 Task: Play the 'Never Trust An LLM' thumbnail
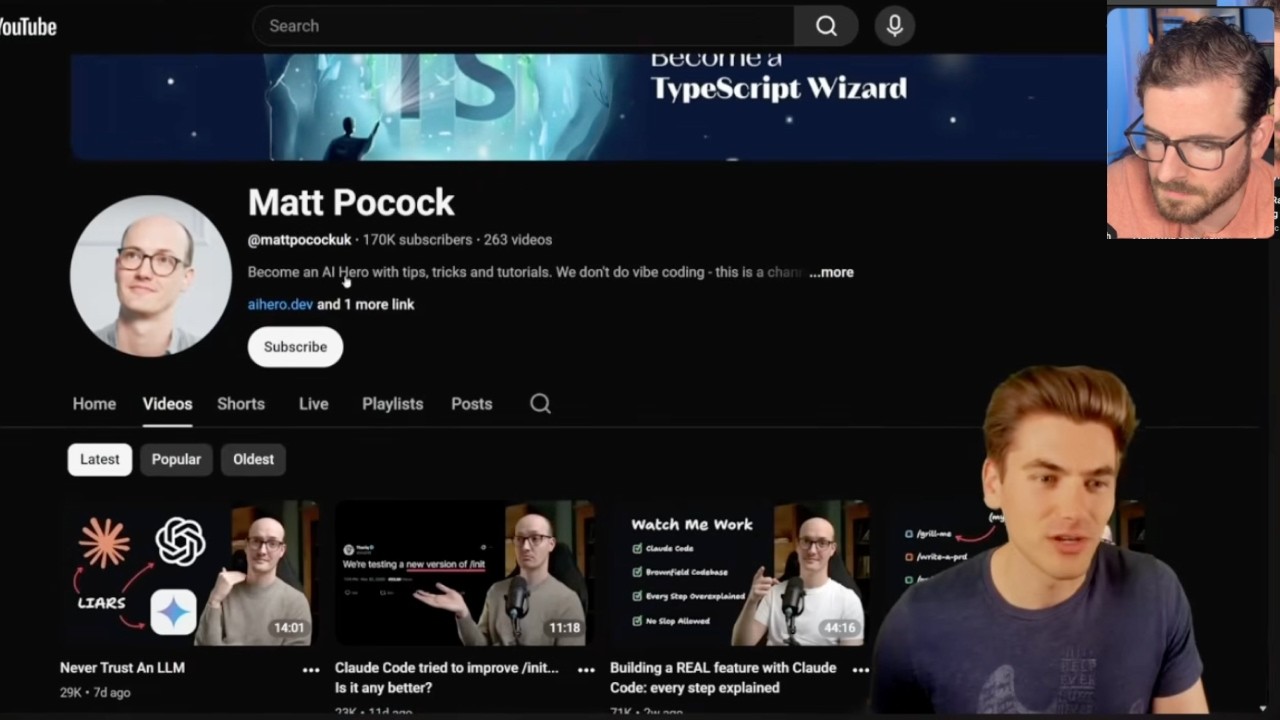coord(190,573)
